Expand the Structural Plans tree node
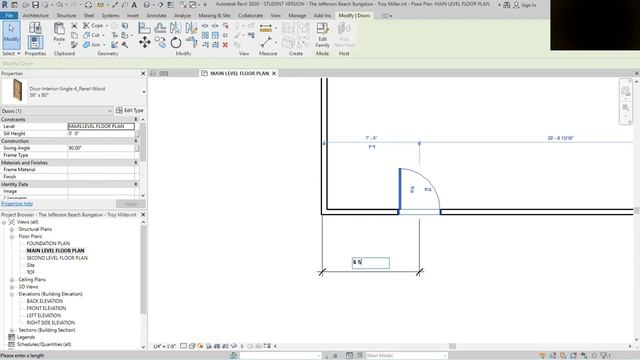Screen dimensions: 640x360 point(12,229)
